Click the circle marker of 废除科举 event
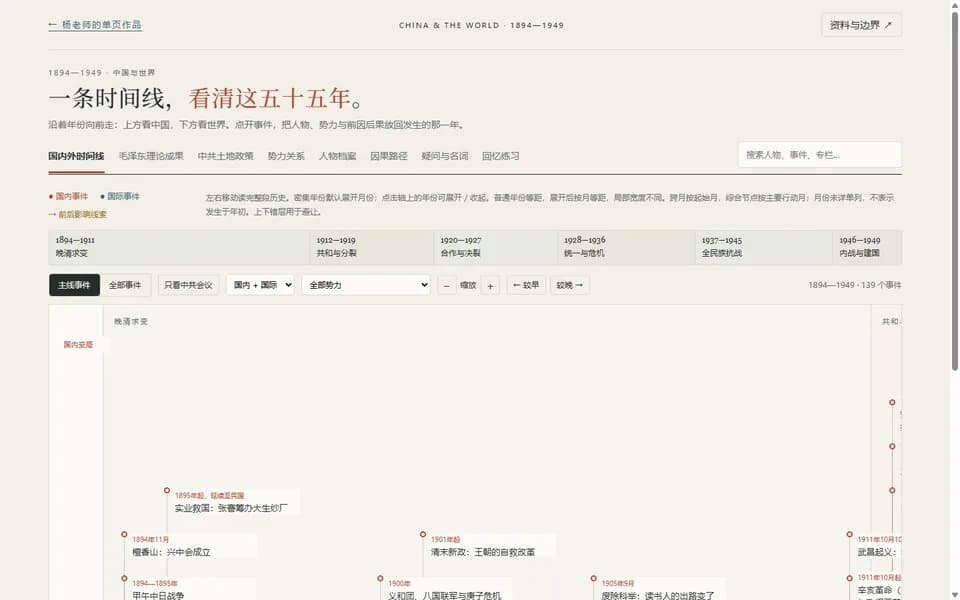 (593, 578)
